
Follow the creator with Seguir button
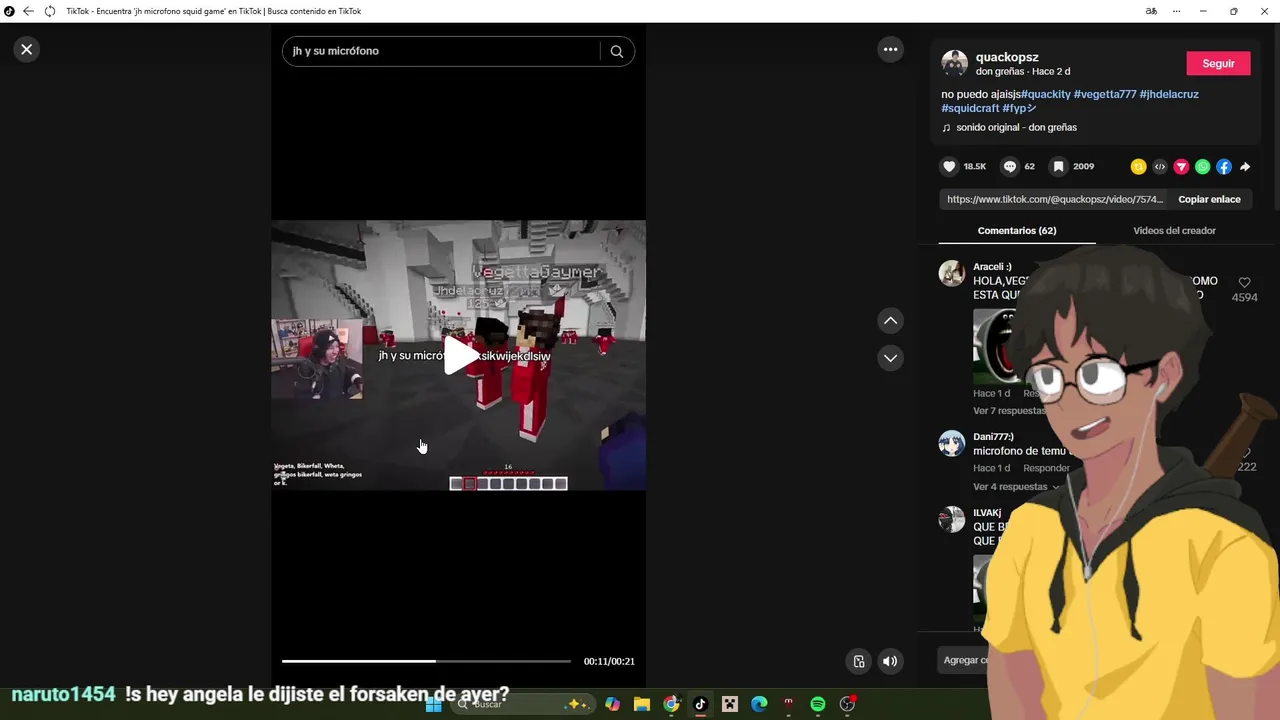click(1218, 63)
